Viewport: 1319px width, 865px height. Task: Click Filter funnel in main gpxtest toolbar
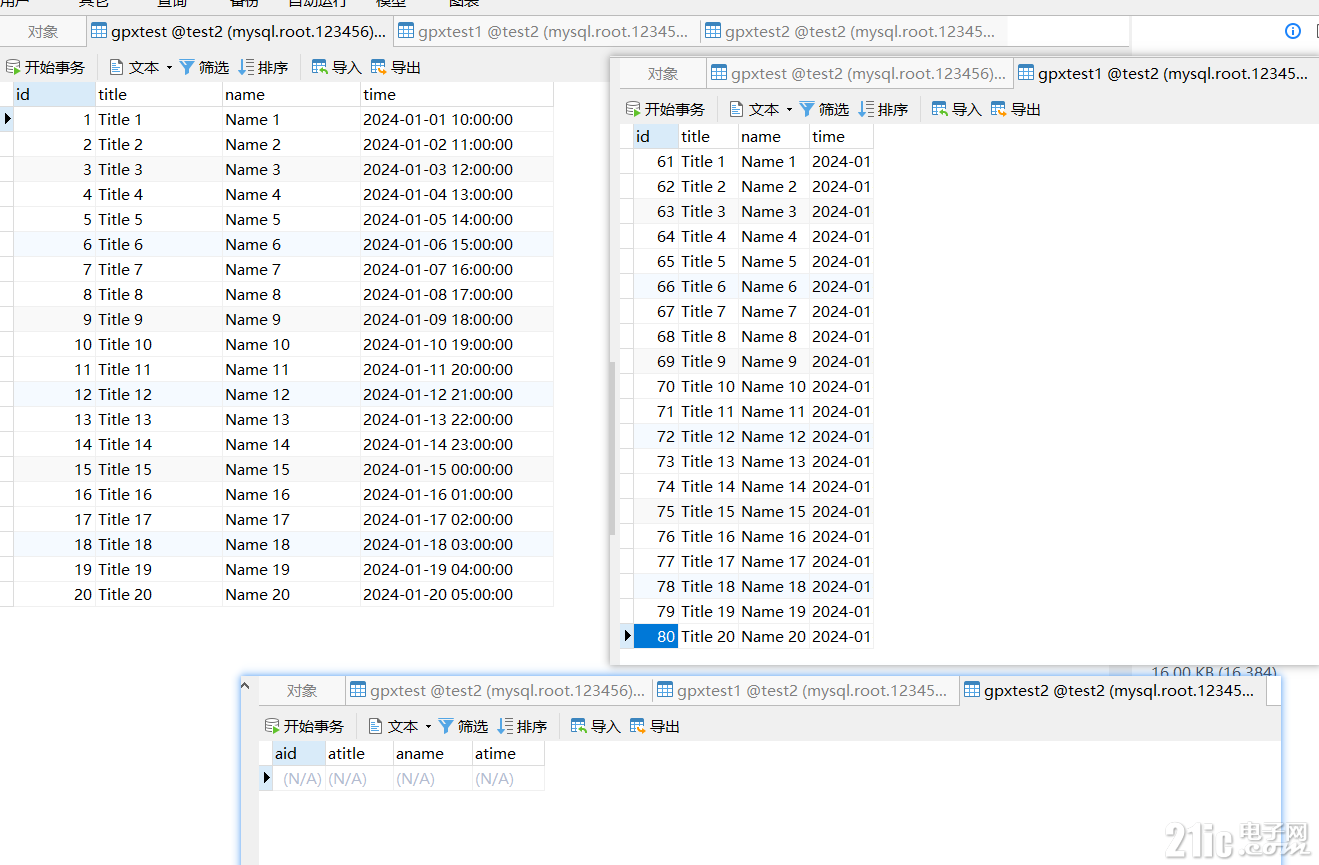tap(204, 68)
